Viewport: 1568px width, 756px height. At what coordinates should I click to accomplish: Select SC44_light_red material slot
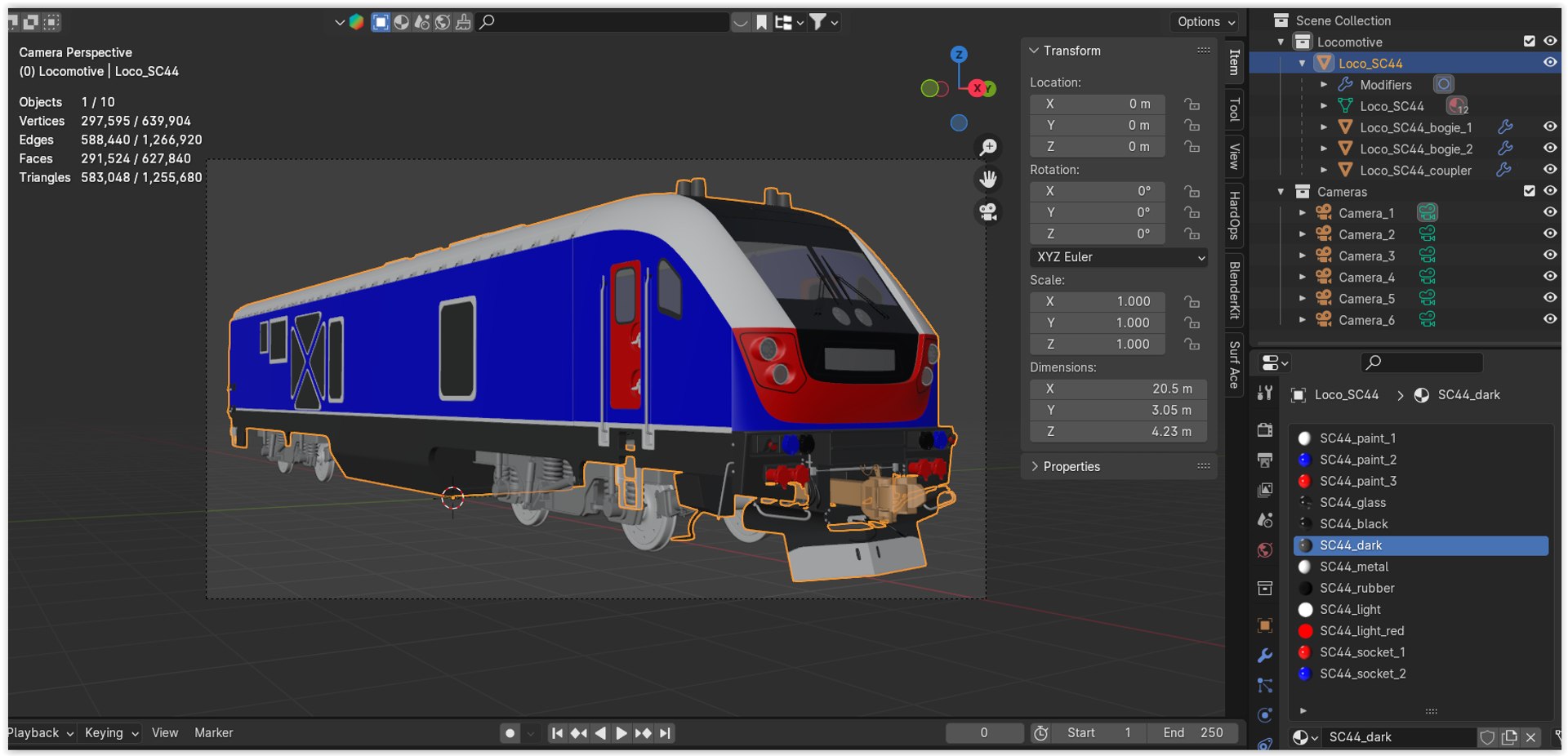(x=1421, y=630)
